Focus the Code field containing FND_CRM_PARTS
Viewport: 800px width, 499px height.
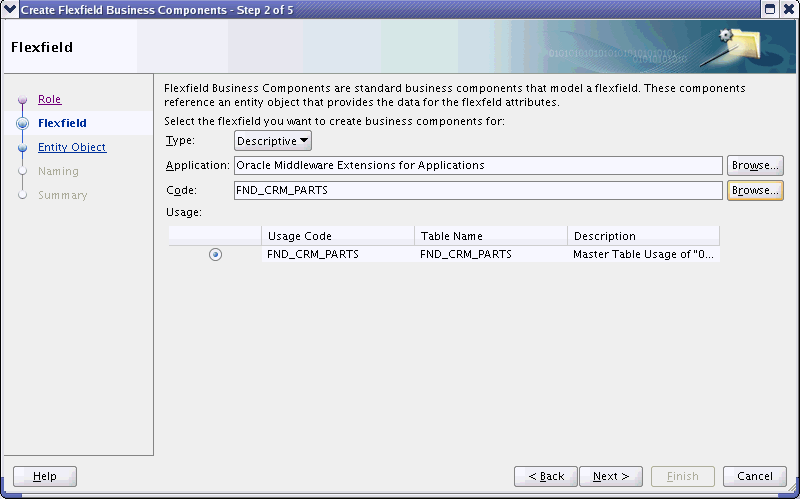(x=478, y=190)
